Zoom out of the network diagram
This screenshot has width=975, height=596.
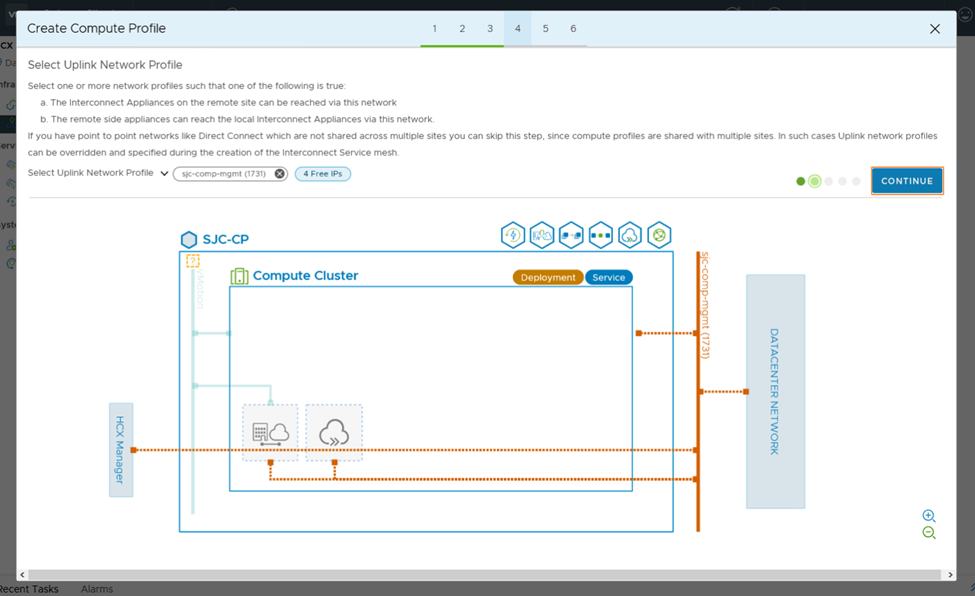[929, 533]
